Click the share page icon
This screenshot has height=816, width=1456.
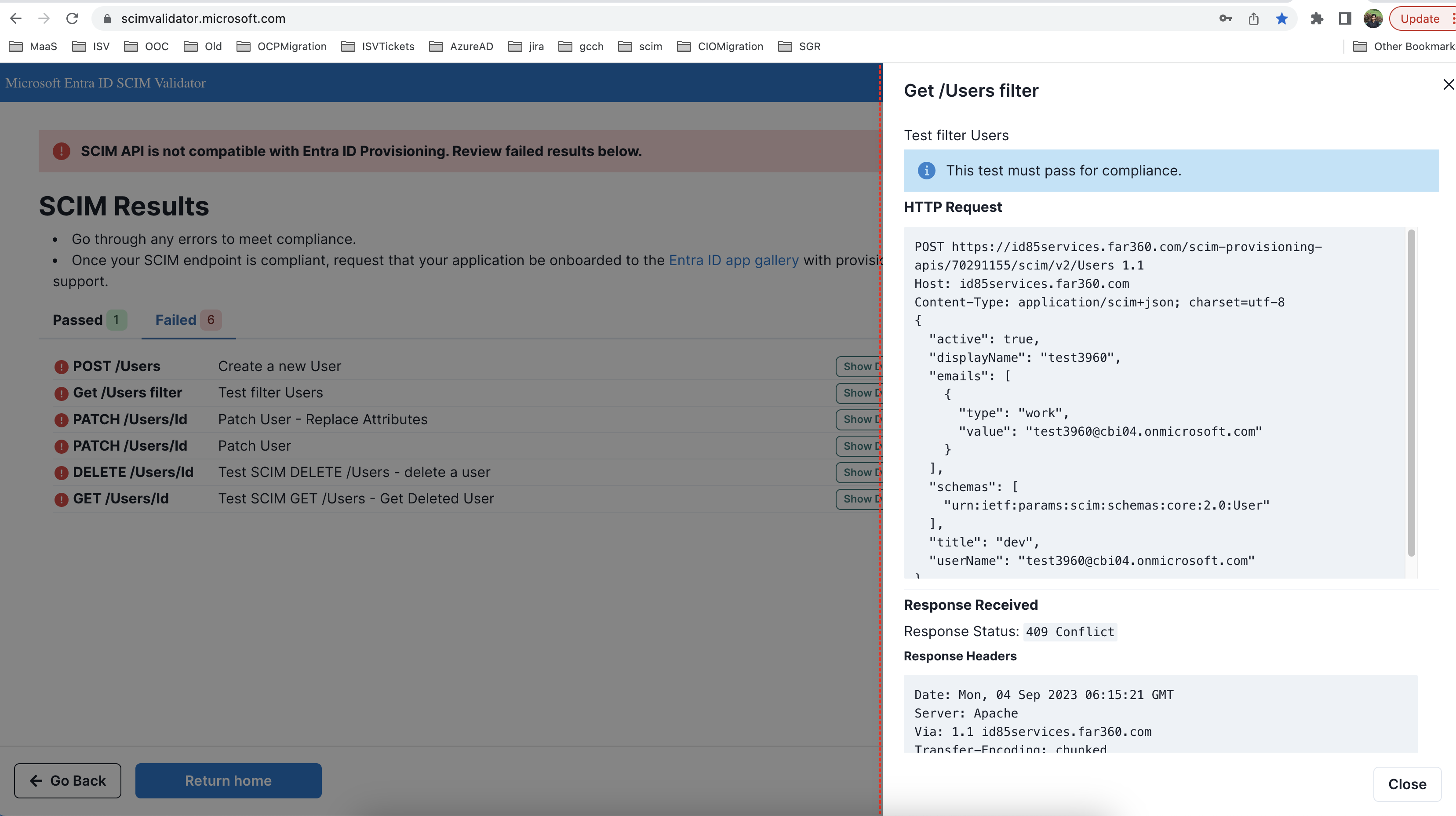(1253, 18)
